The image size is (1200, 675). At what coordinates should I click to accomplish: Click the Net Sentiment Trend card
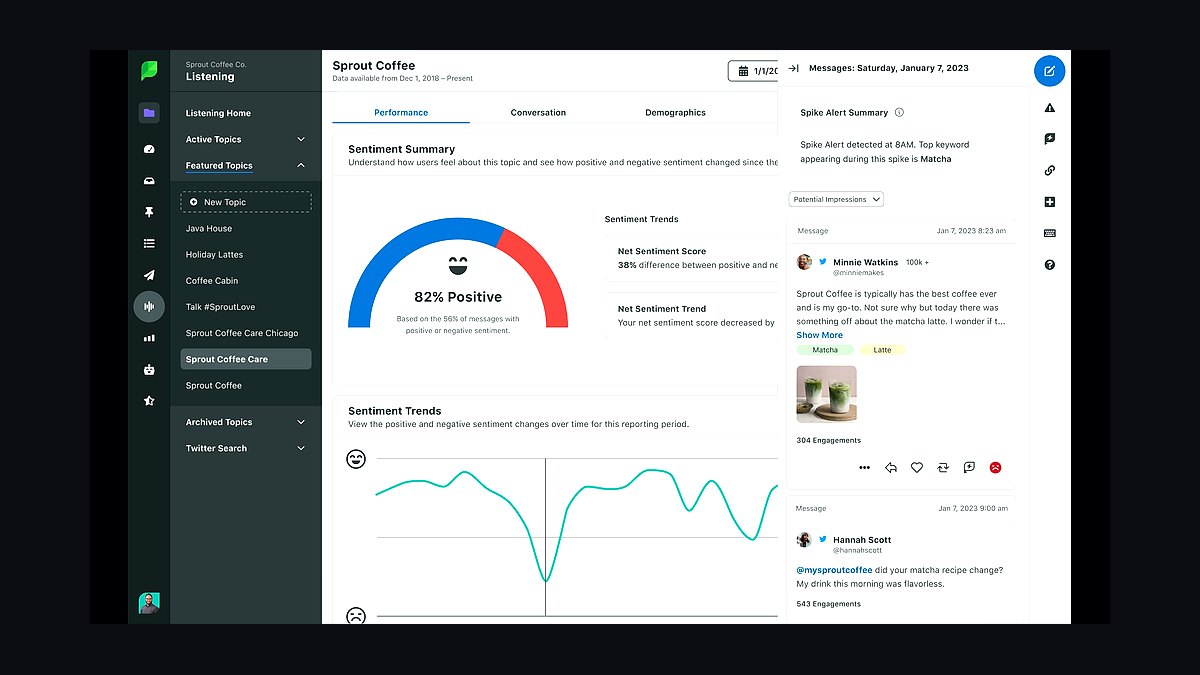coord(692,316)
